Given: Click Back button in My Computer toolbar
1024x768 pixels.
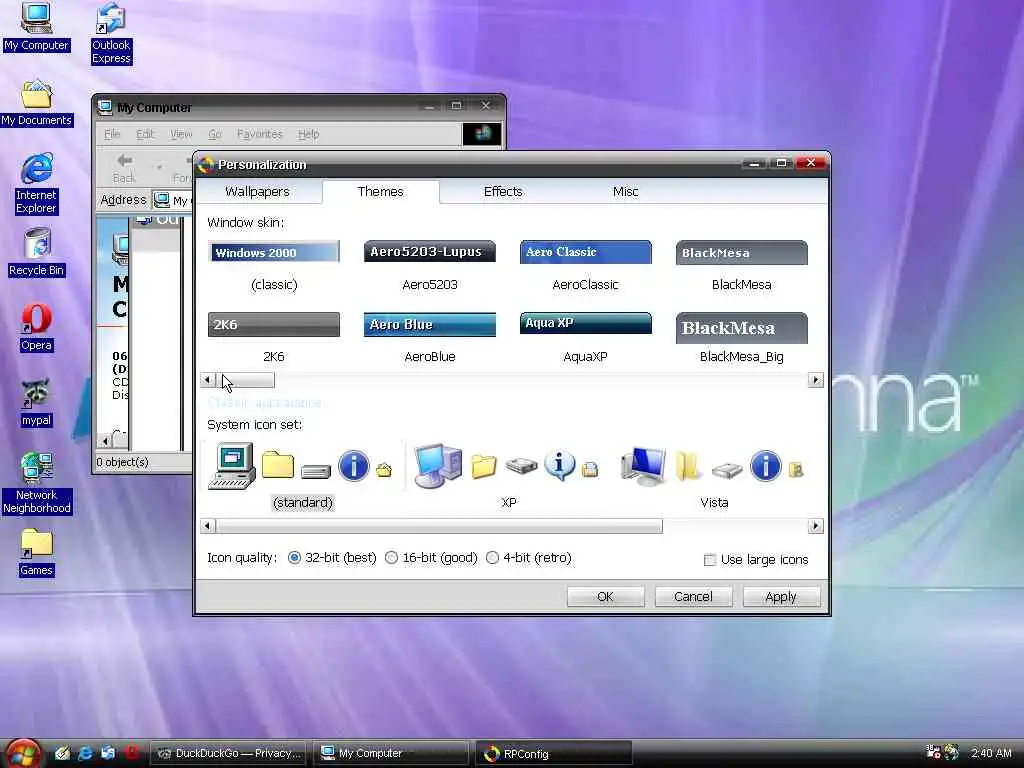Looking at the screenshot, I should pyautogui.click(x=124, y=168).
